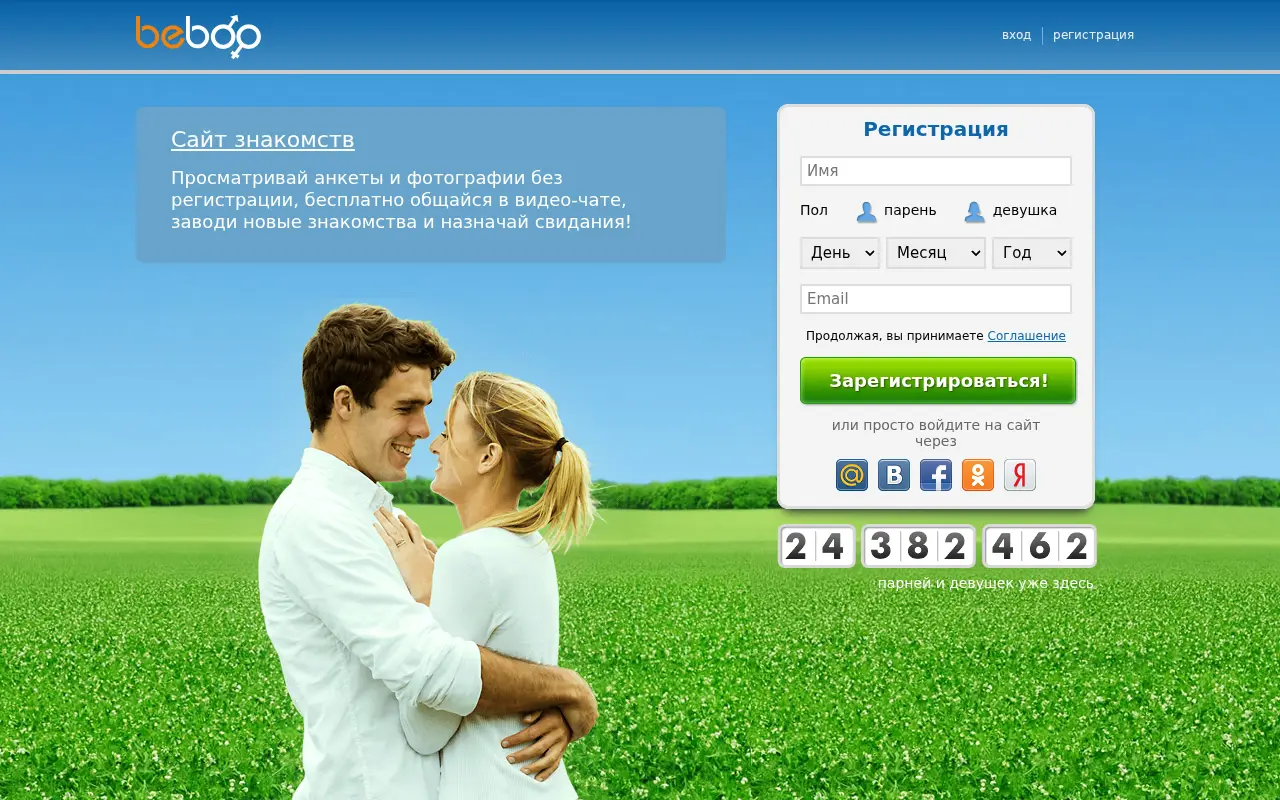Sign in with Yandex icon

(x=1020, y=475)
